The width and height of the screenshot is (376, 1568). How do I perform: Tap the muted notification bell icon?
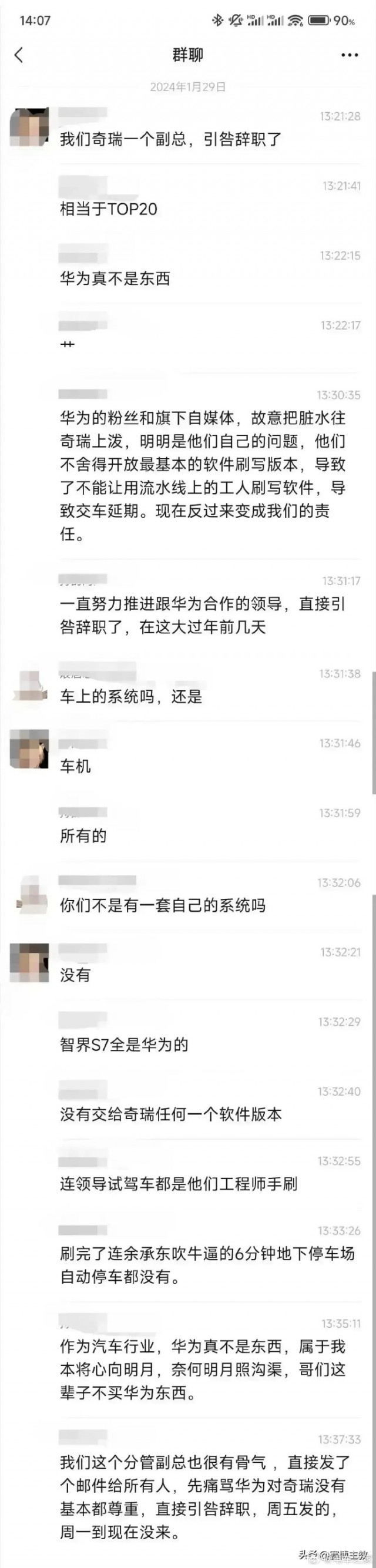(x=235, y=21)
